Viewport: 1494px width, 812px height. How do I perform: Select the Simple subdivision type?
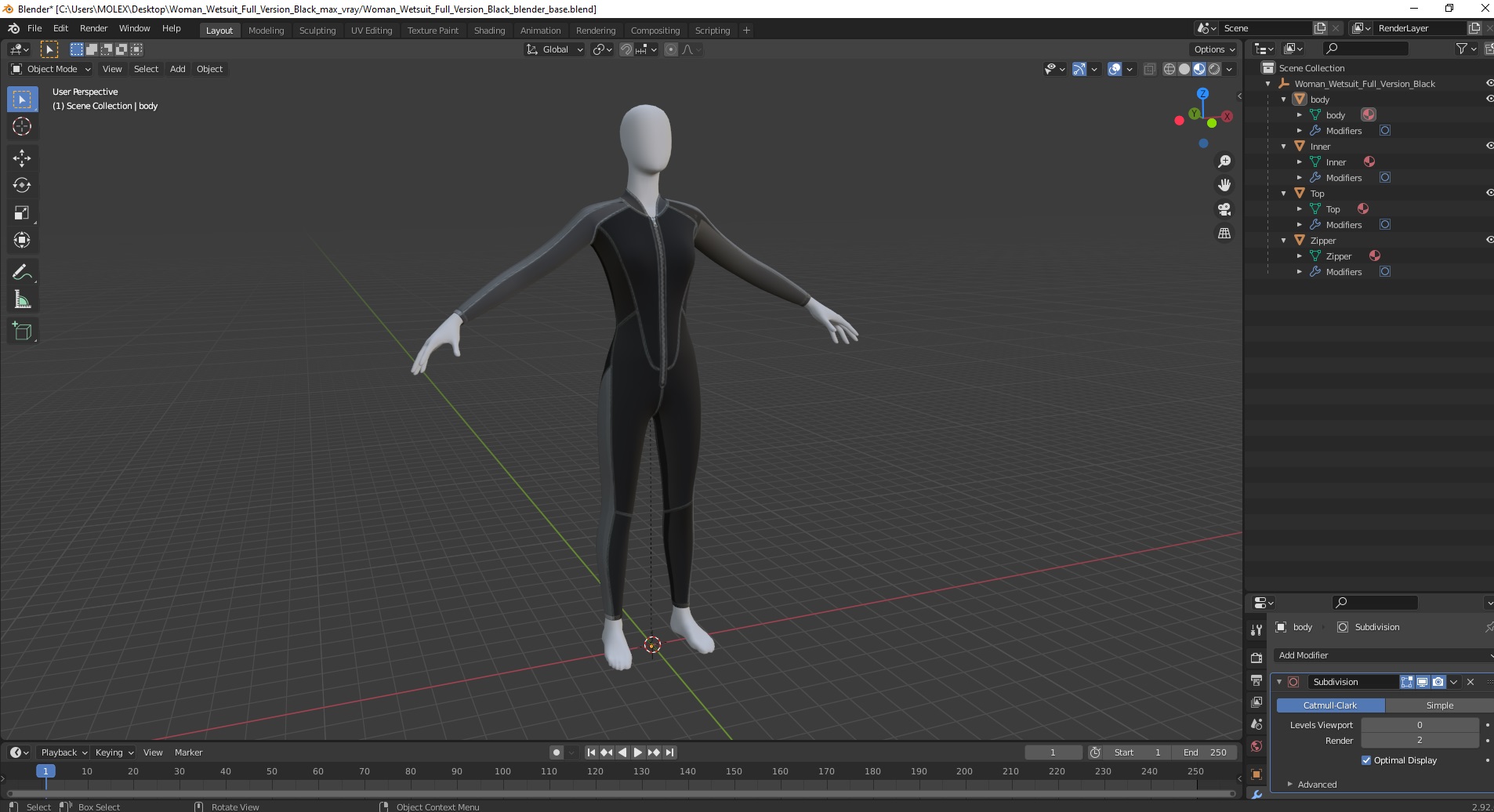pyautogui.click(x=1439, y=705)
